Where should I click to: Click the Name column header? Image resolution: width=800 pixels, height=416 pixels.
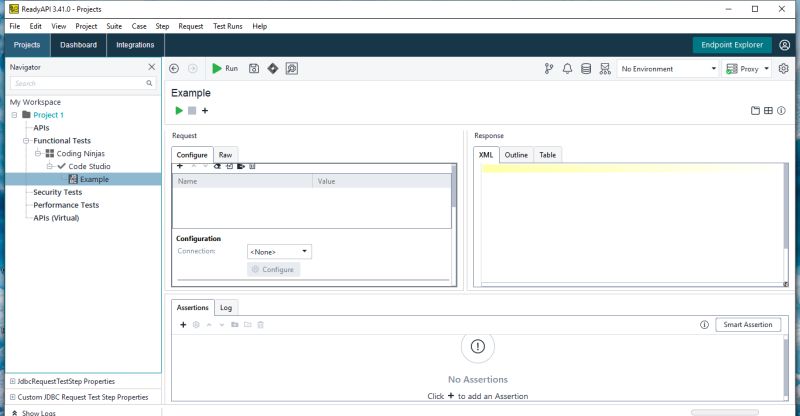pyautogui.click(x=242, y=181)
